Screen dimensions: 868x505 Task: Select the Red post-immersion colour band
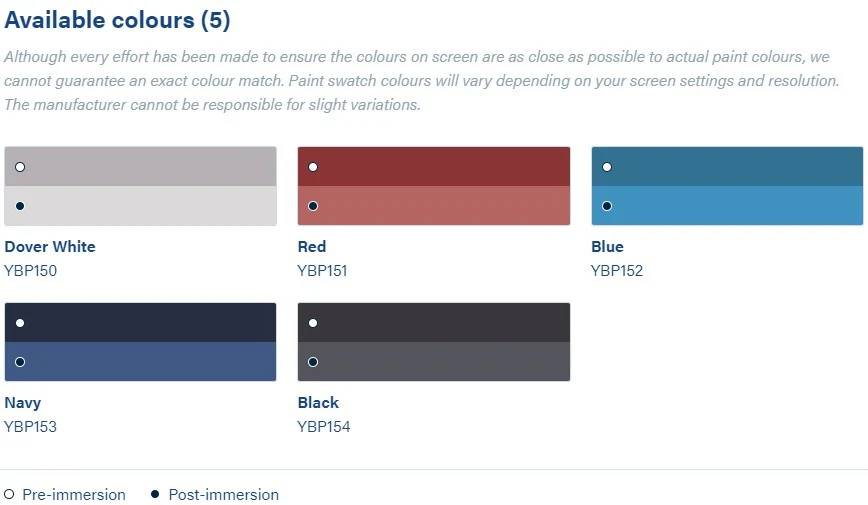click(433, 206)
